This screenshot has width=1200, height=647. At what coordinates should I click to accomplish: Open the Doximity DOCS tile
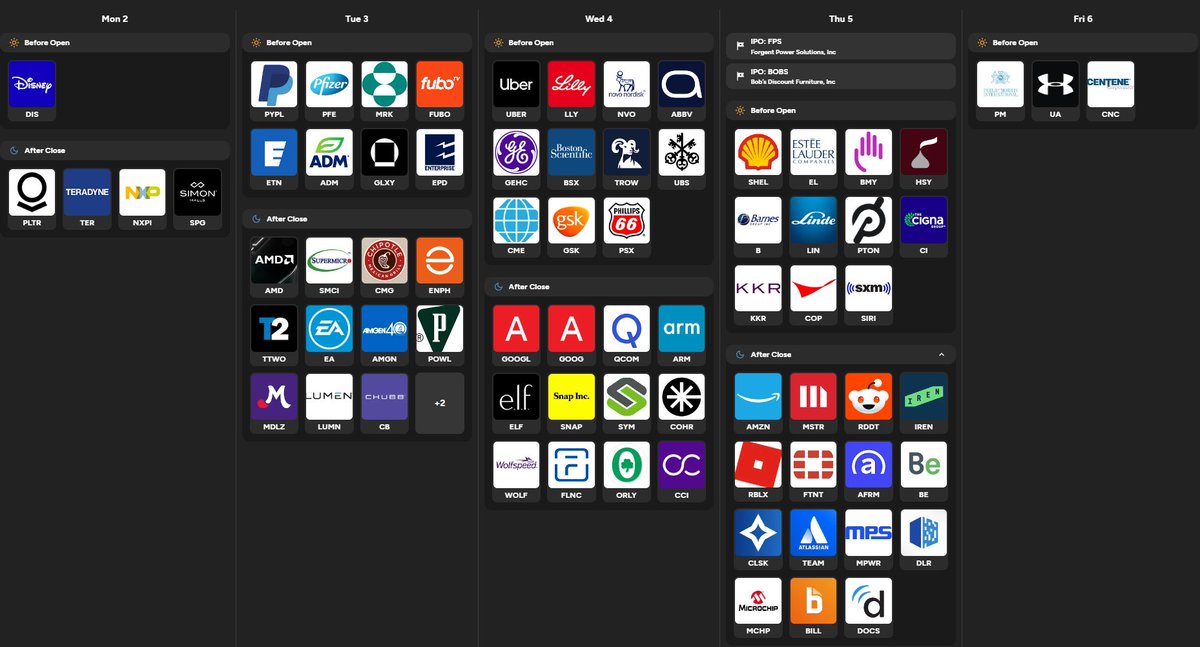point(868,607)
